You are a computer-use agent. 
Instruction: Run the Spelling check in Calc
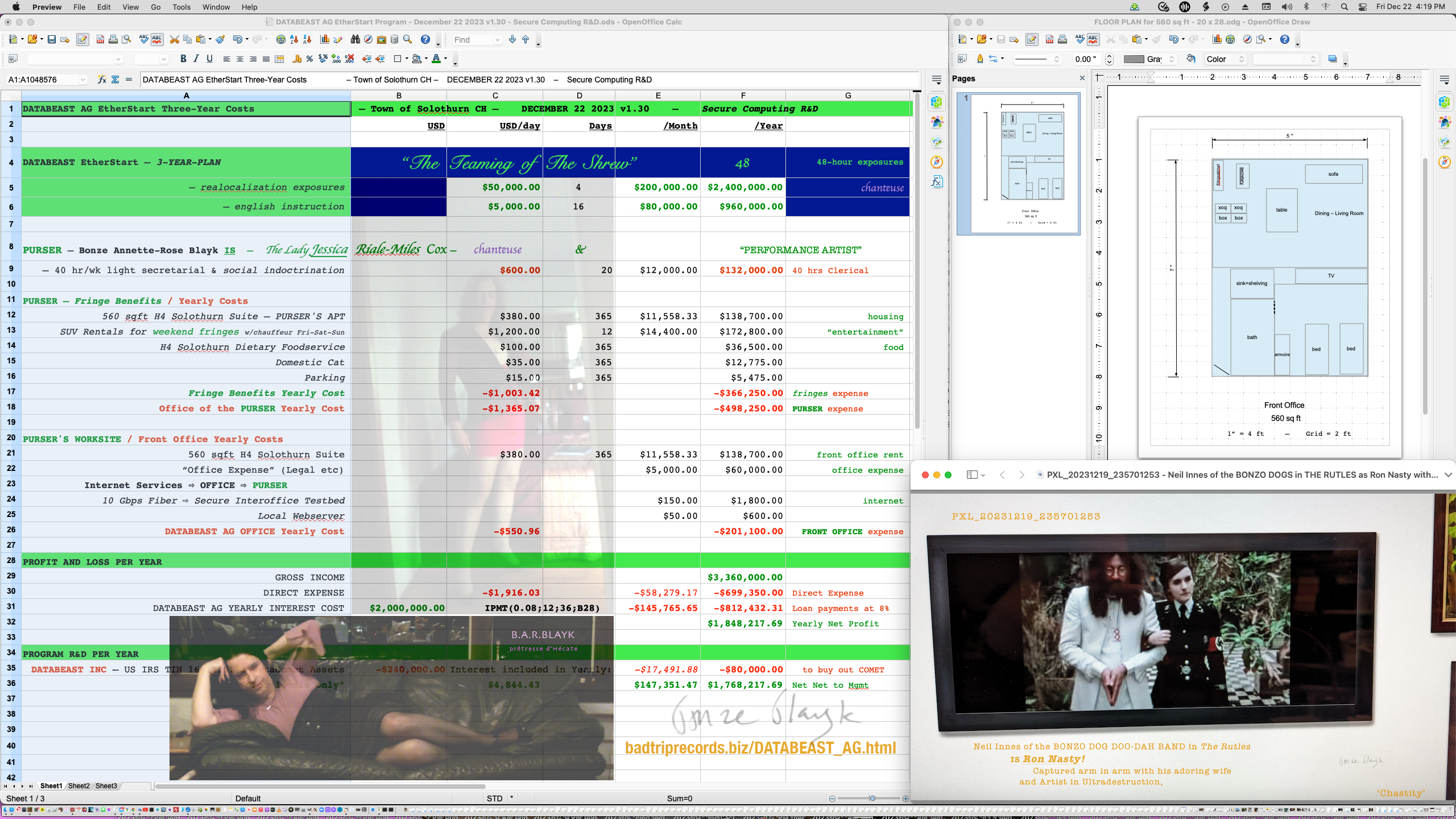(x=144, y=39)
